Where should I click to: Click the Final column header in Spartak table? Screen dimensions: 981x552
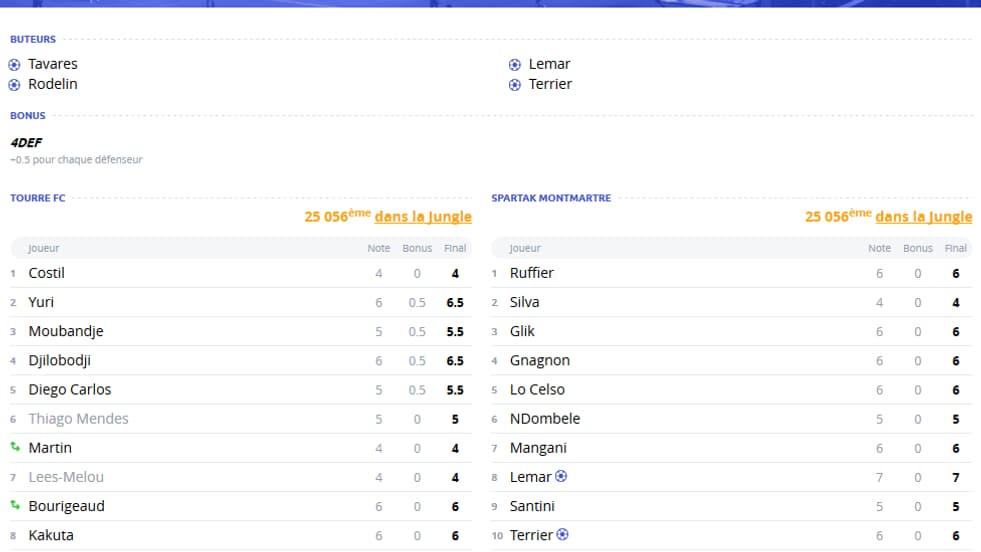pyautogui.click(x=955, y=248)
